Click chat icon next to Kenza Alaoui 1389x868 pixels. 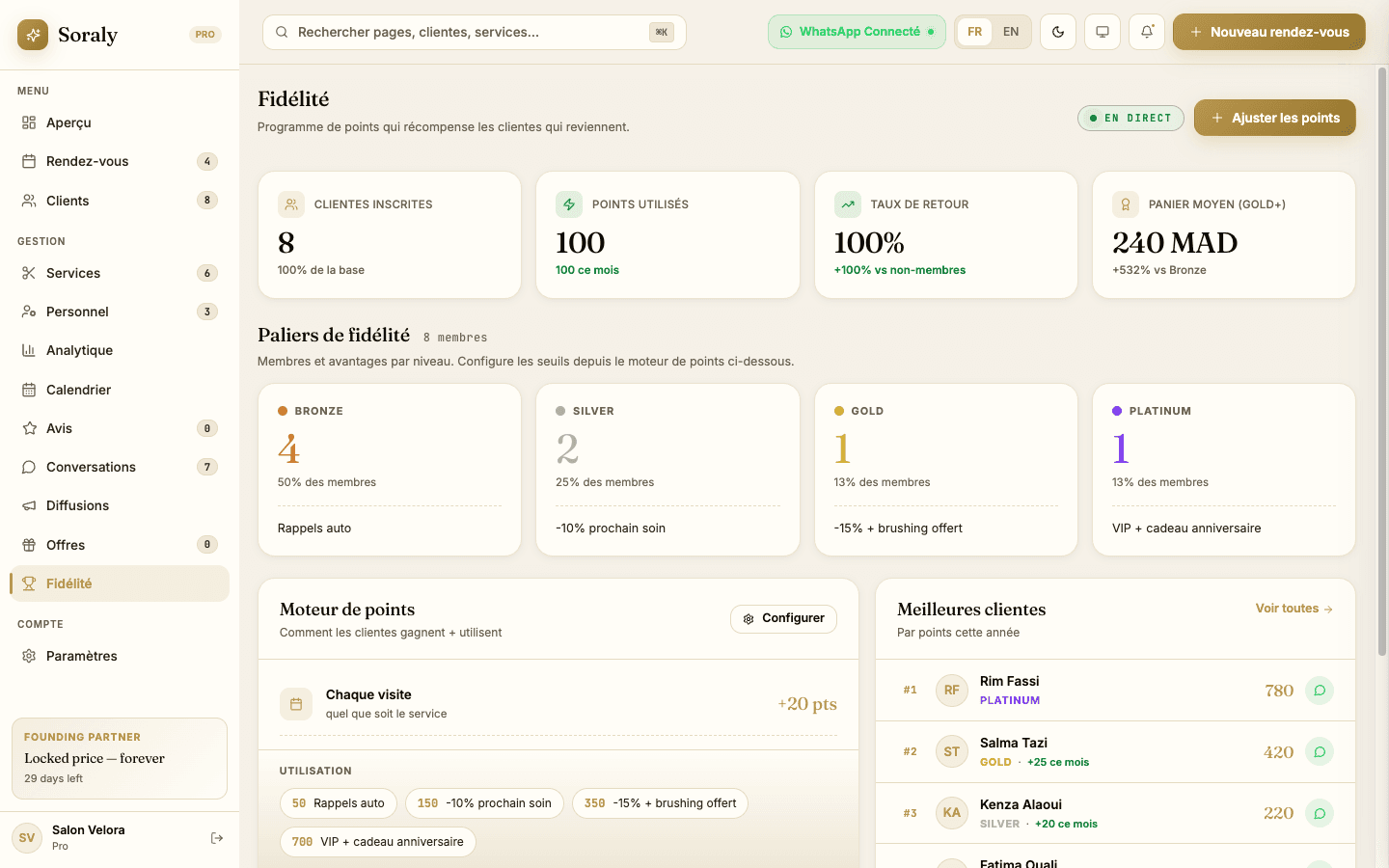pos(1319,814)
